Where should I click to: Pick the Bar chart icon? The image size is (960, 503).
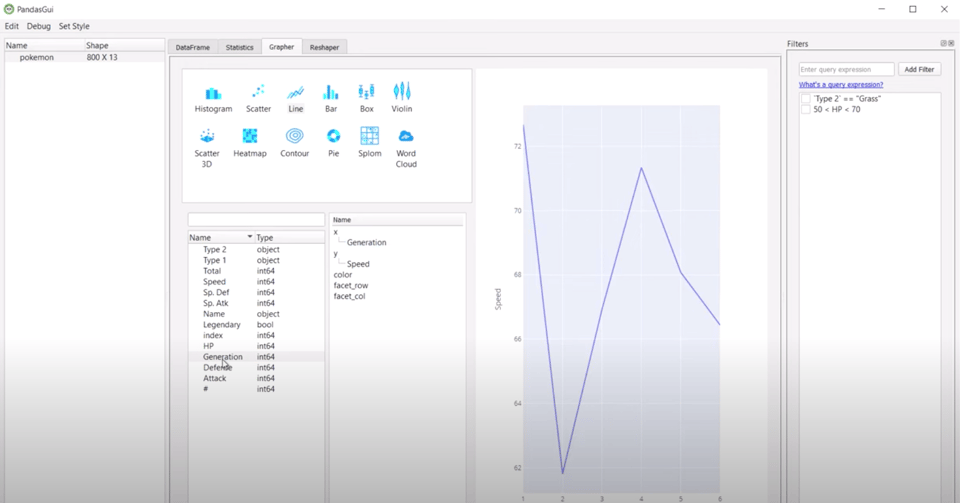(330, 94)
